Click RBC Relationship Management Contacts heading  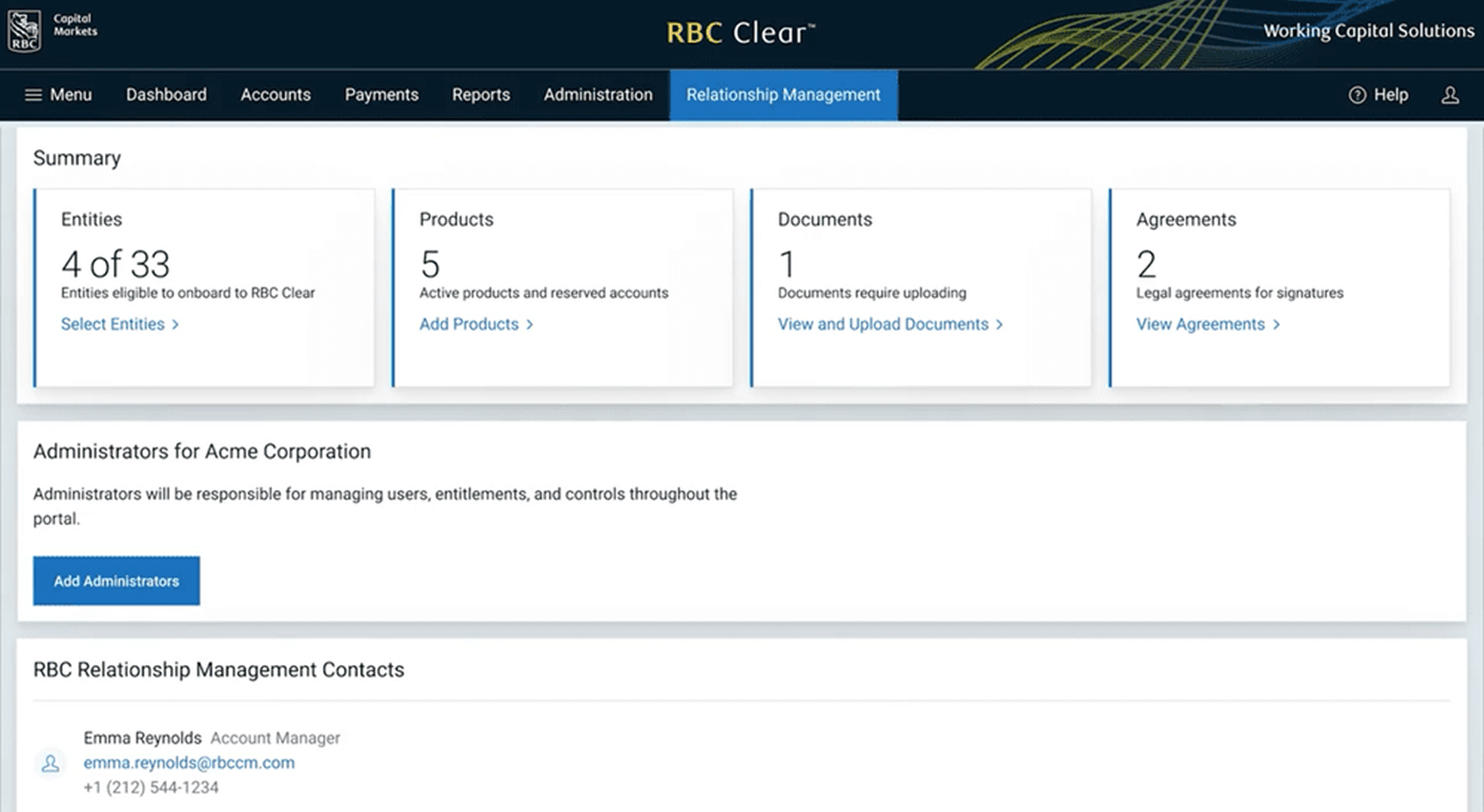tap(219, 670)
